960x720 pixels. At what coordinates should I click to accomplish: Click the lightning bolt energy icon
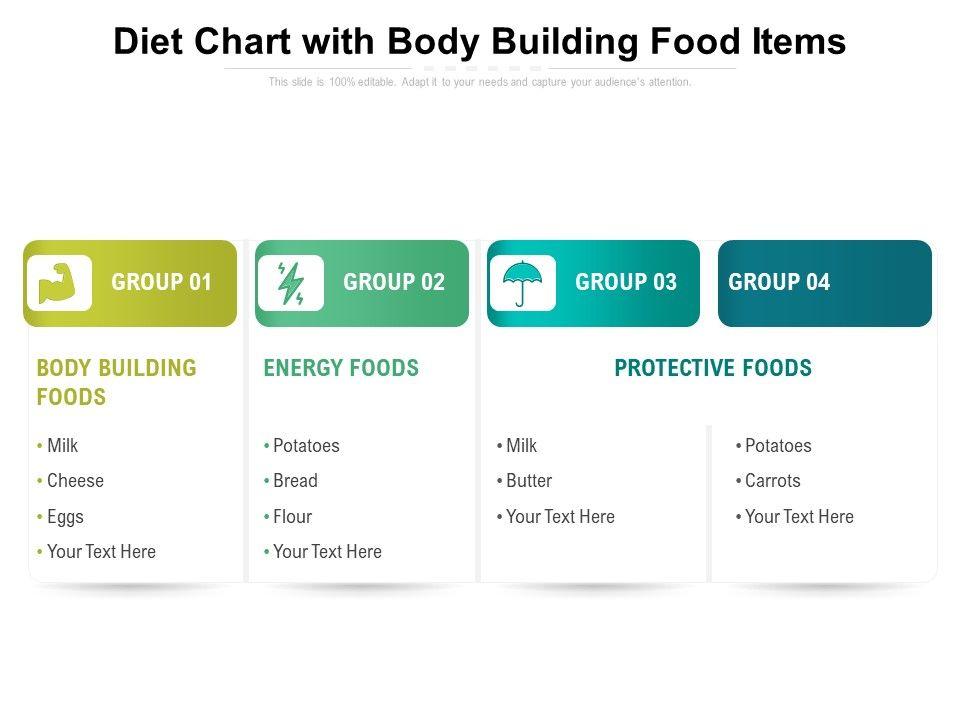(x=290, y=283)
